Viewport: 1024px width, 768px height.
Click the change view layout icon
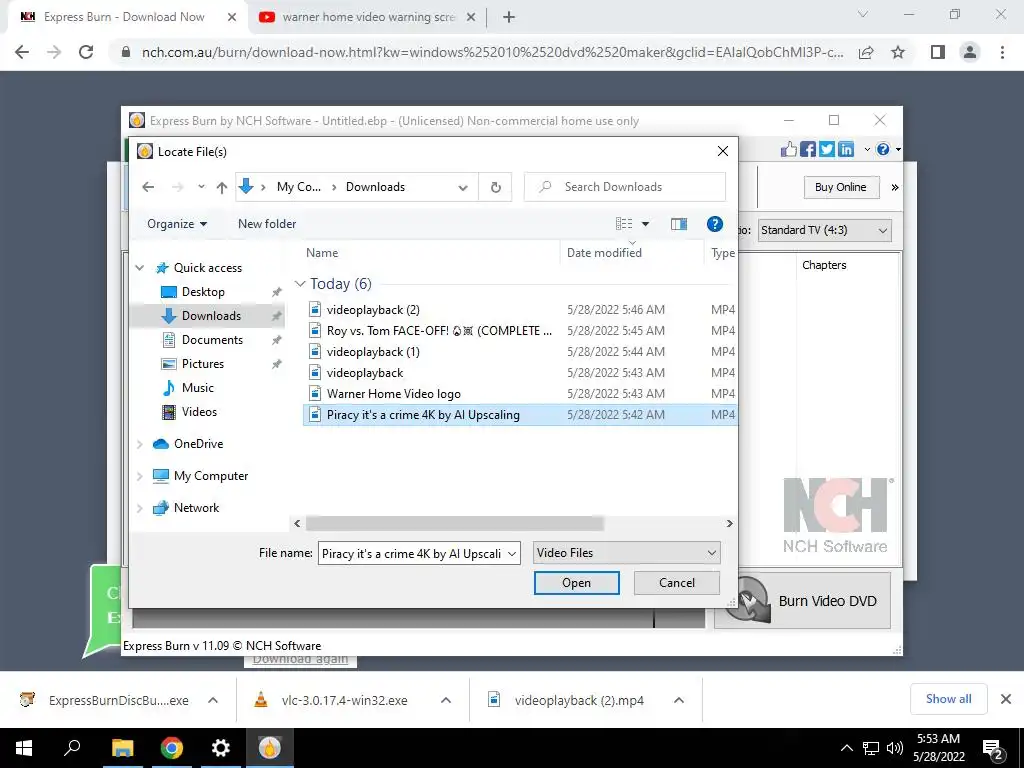coord(624,224)
